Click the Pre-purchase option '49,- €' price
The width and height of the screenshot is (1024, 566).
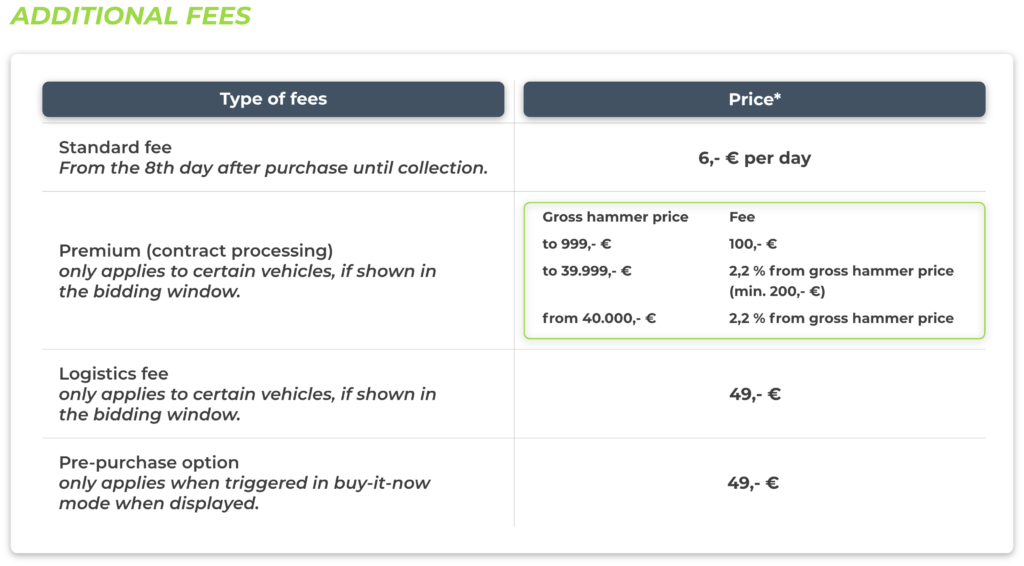754,483
